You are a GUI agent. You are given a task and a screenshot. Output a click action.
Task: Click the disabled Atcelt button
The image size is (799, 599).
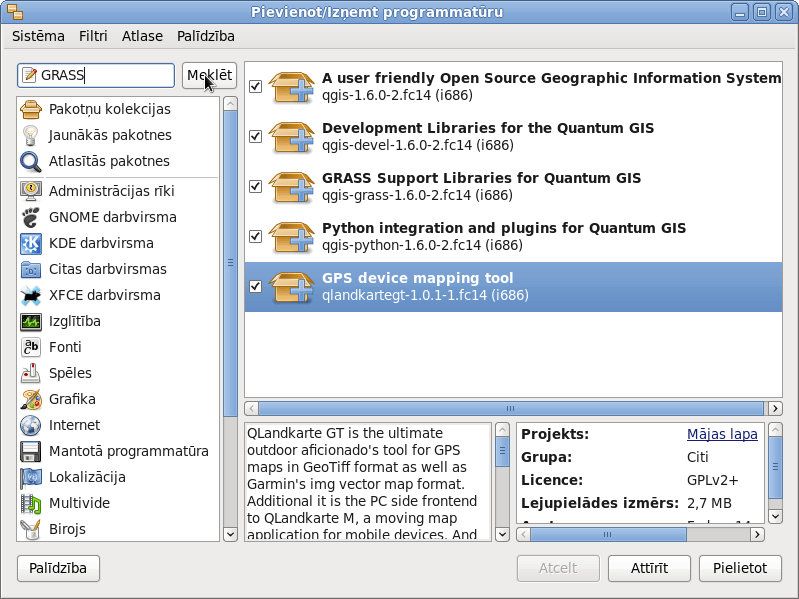(558, 568)
